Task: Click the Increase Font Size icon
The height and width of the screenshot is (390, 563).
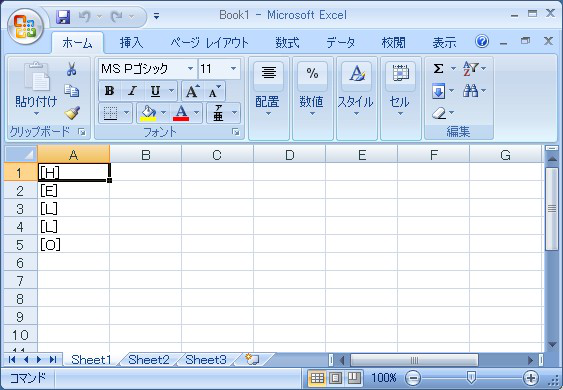Action: pos(192,91)
